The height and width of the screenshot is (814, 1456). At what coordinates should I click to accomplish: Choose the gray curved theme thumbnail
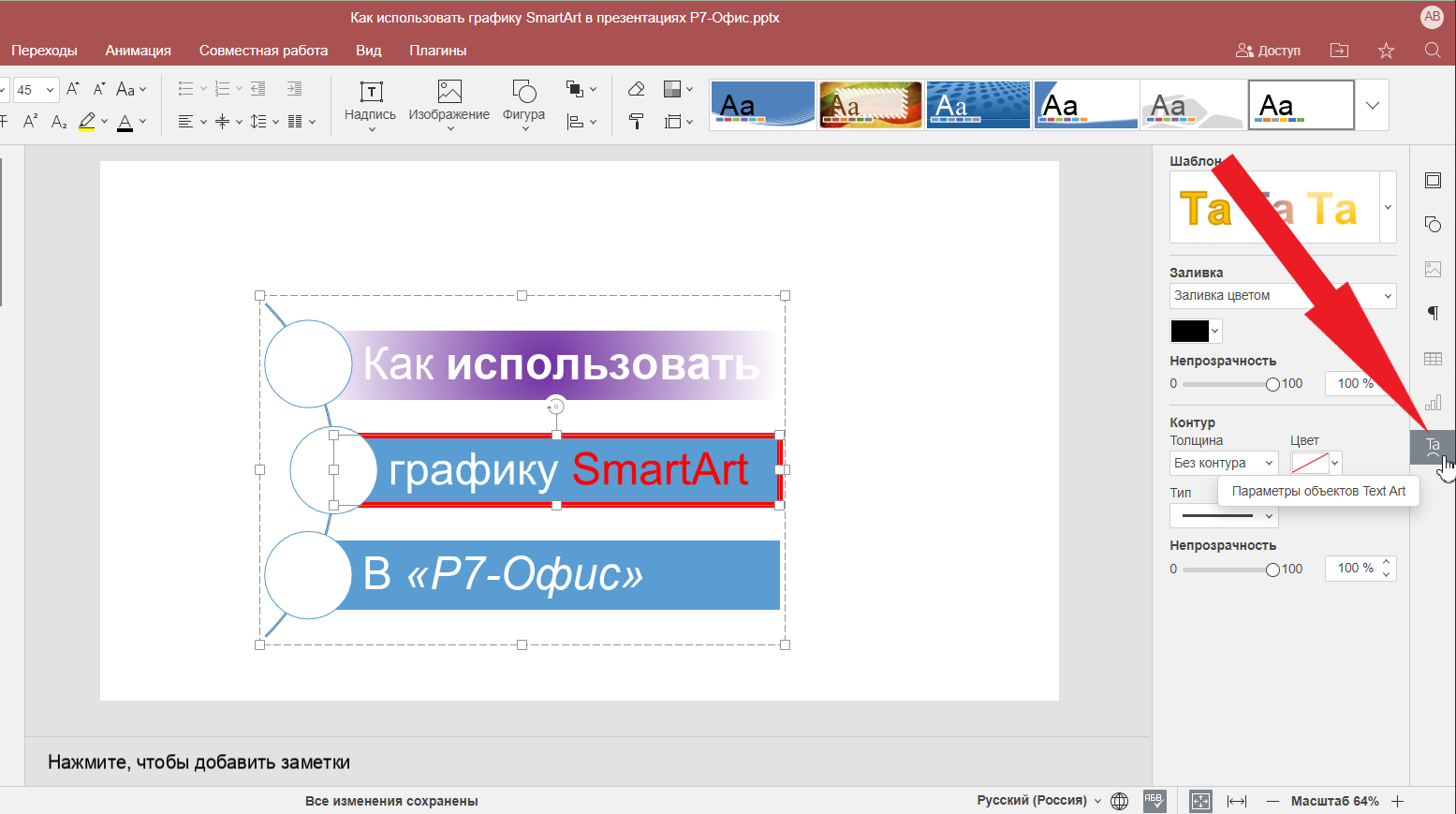click(x=1194, y=104)
